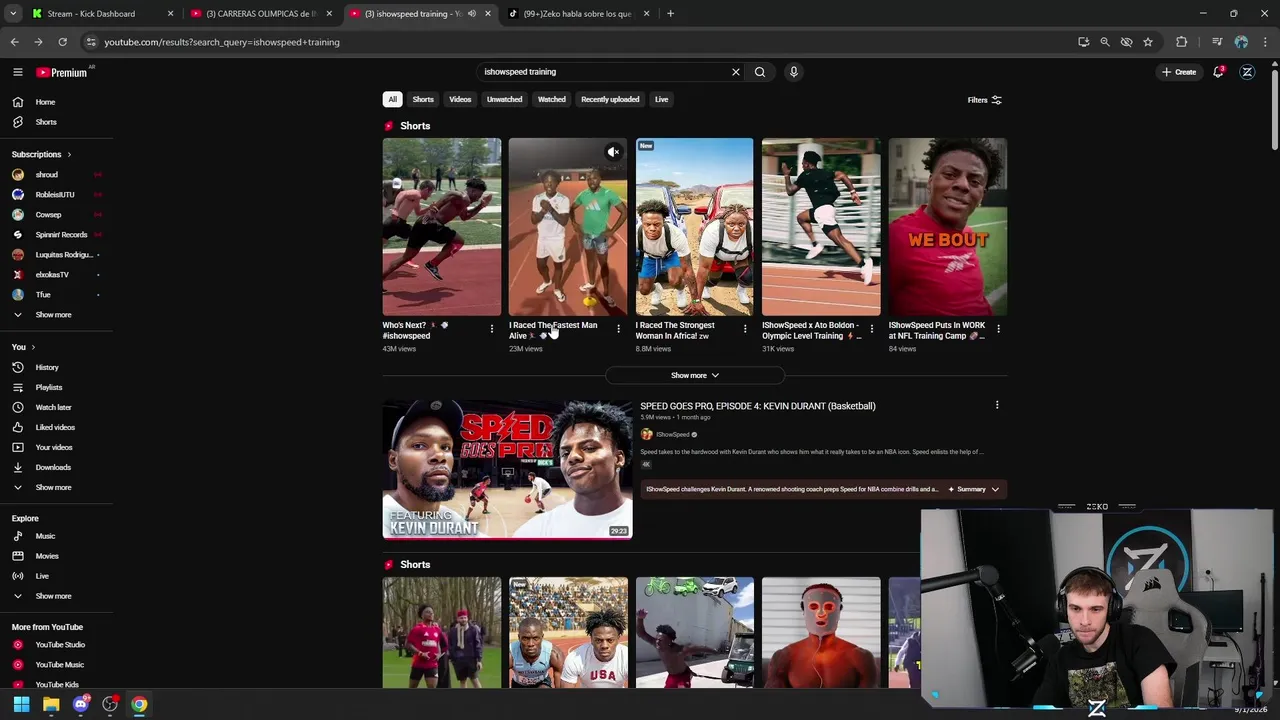Mute the ishowspeed training browser tab
The image size is (1280, 720).
(472, 14)
